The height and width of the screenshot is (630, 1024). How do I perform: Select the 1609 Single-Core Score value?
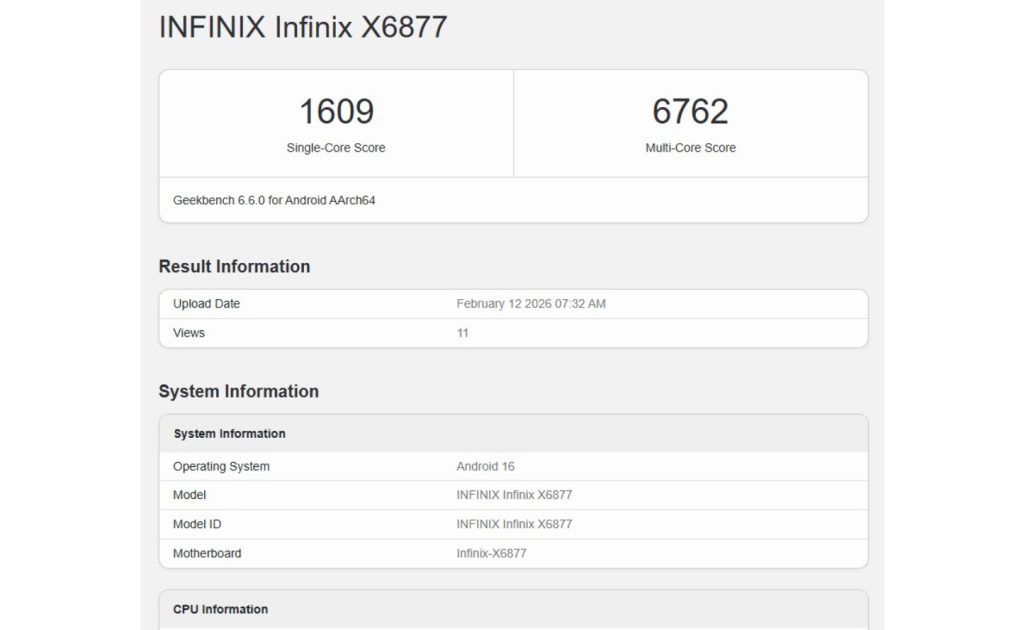337,111
